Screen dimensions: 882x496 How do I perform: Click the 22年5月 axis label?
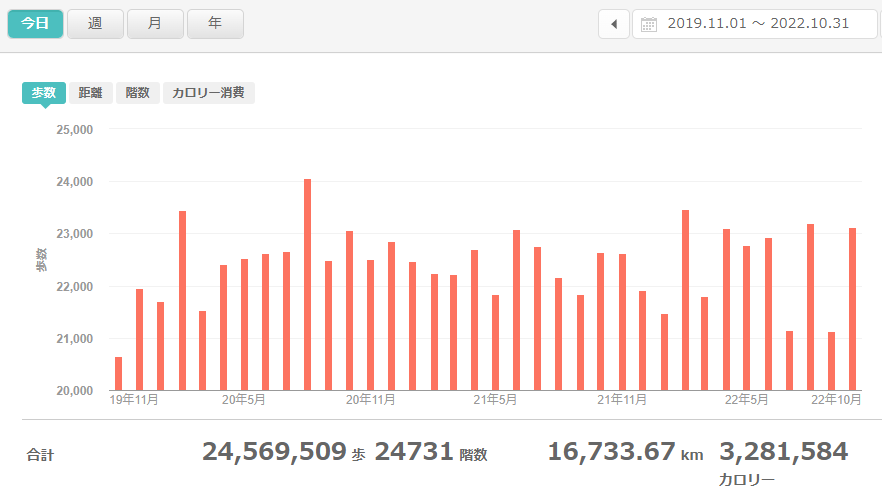pyautogui.click(x=746, y=400)
